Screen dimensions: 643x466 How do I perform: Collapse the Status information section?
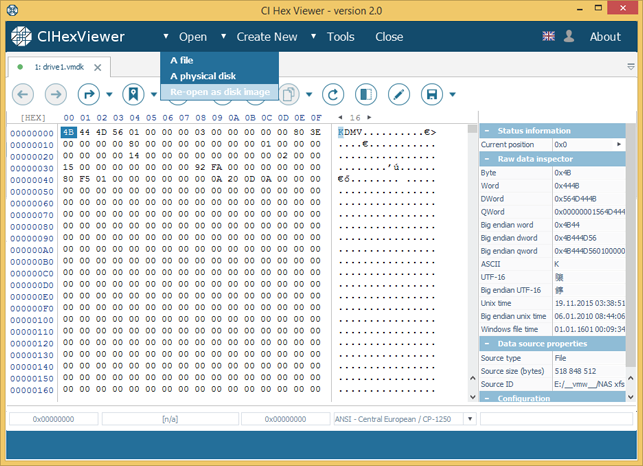487,131
